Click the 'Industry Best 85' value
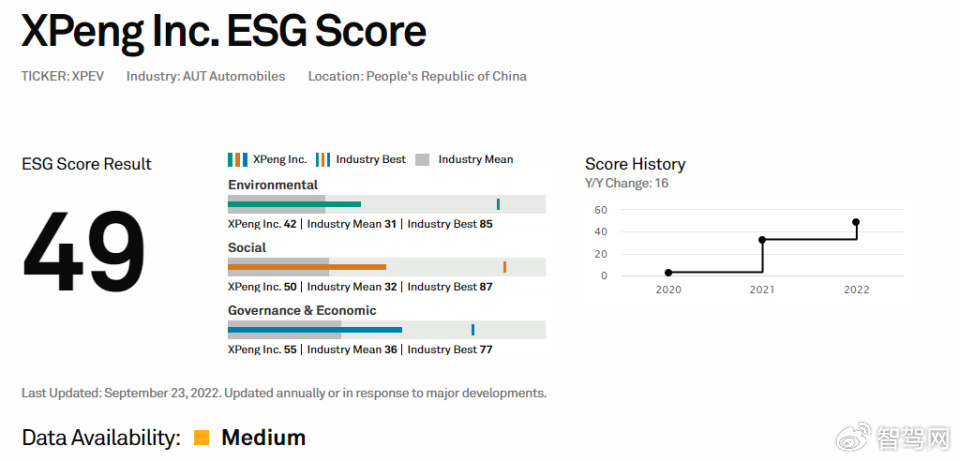The height and width of the screenshot is (461, 960). click(450, 224)
